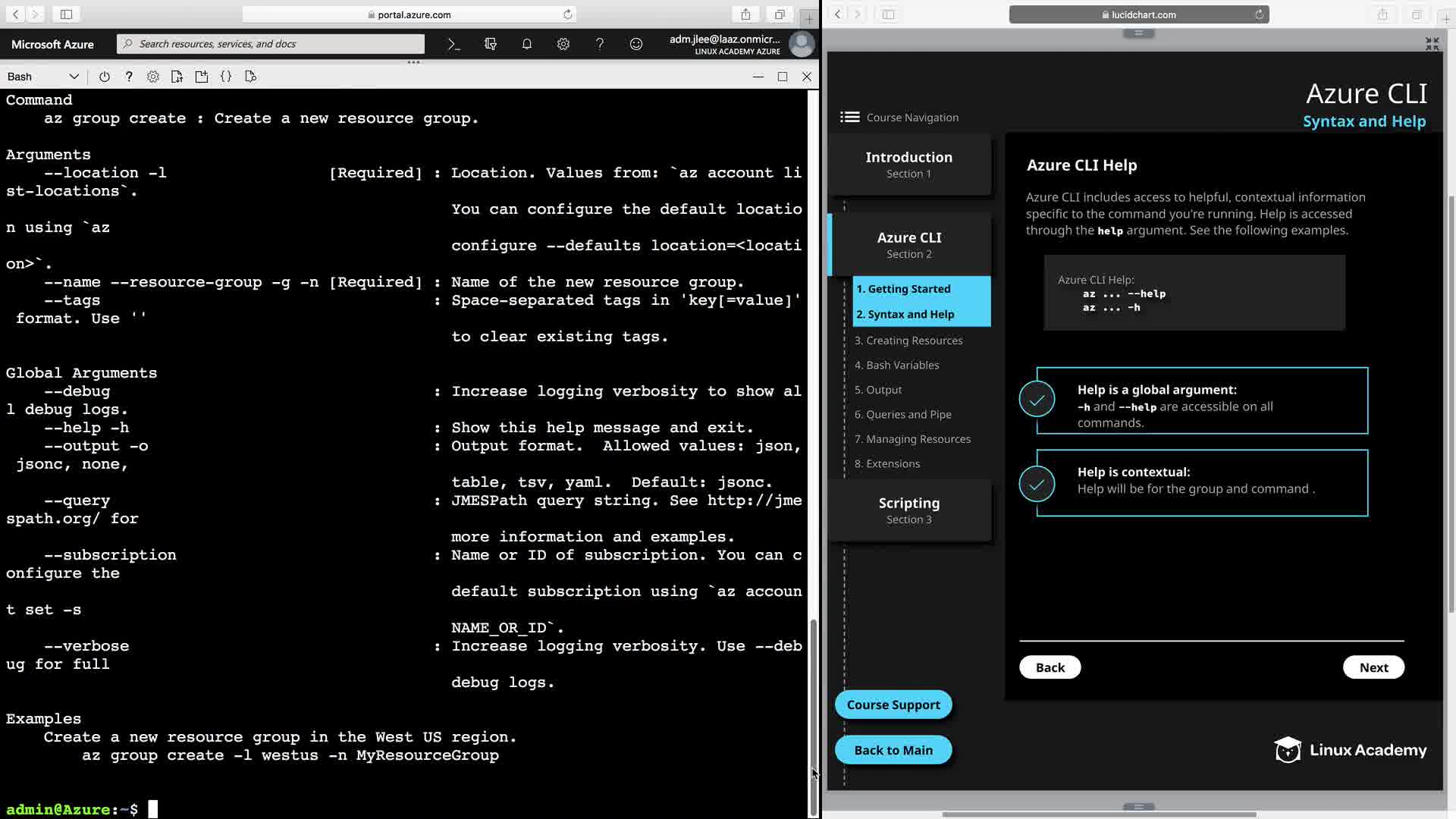Open the Azure notifications bell
Image resolution: width=1456 pixels, height=819 pixels.
coord(527,44)
